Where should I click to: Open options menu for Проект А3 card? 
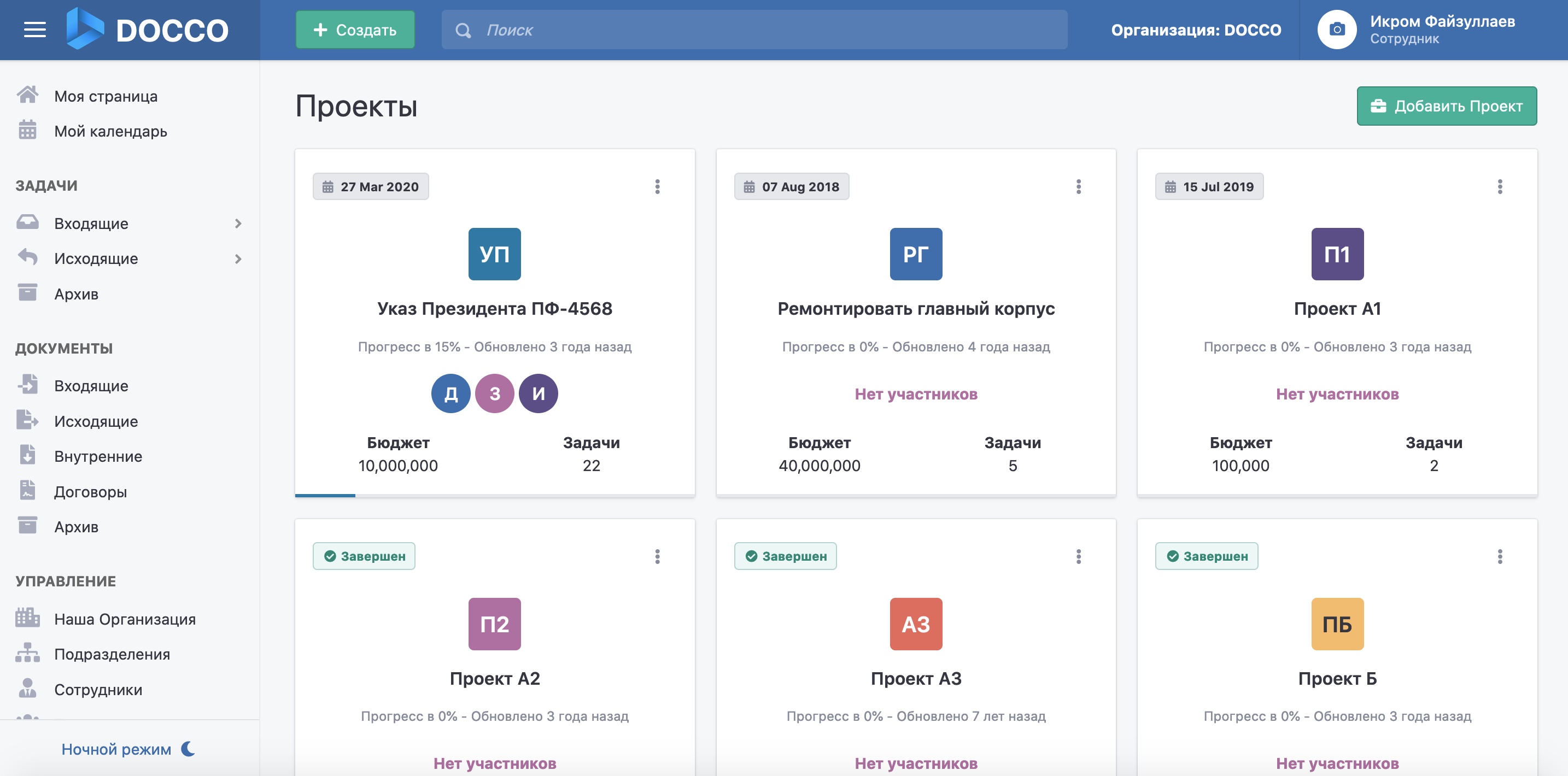pos(1078,556)
